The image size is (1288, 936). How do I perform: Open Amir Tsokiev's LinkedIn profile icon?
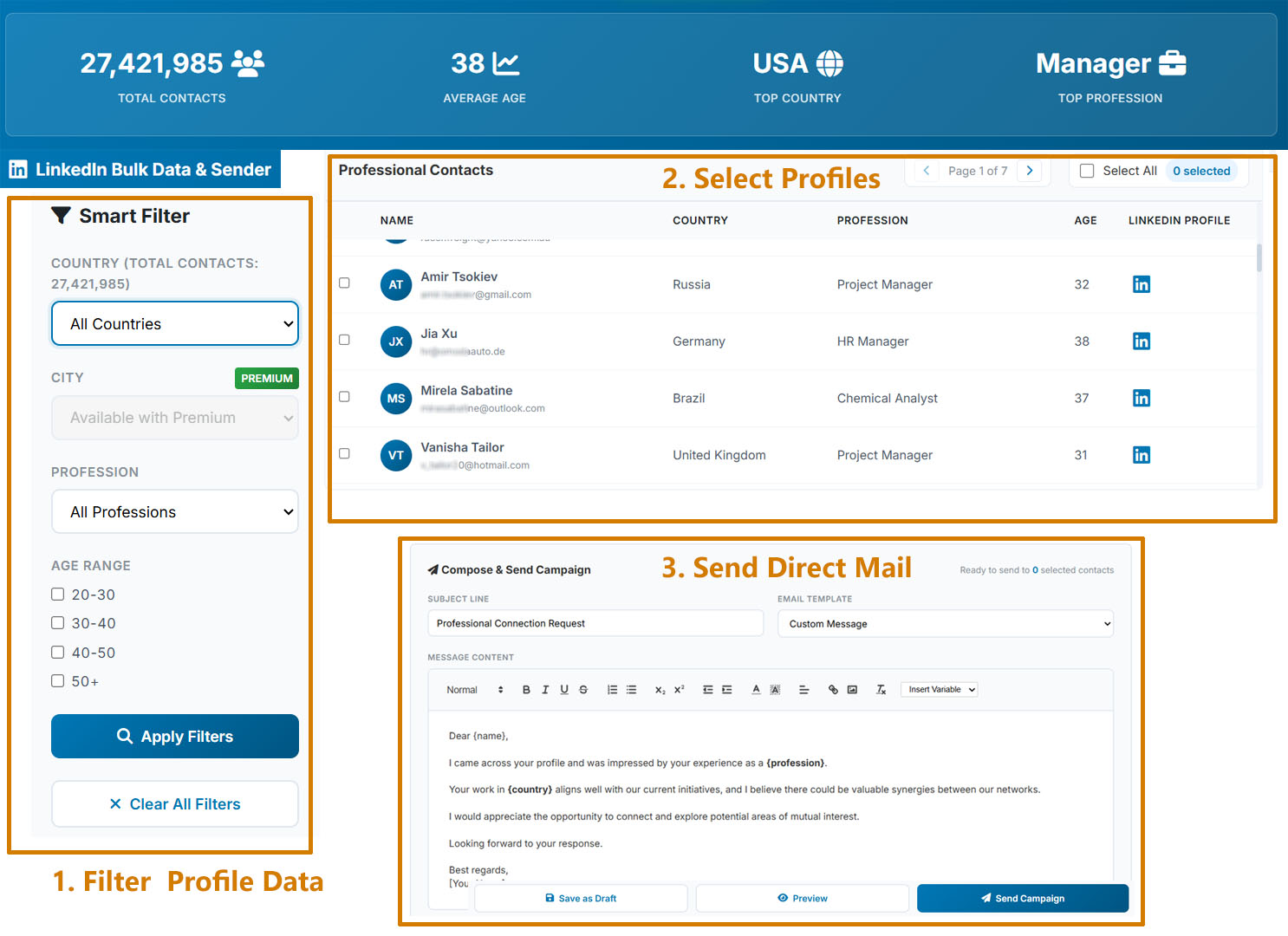(x=1141, y=283)
